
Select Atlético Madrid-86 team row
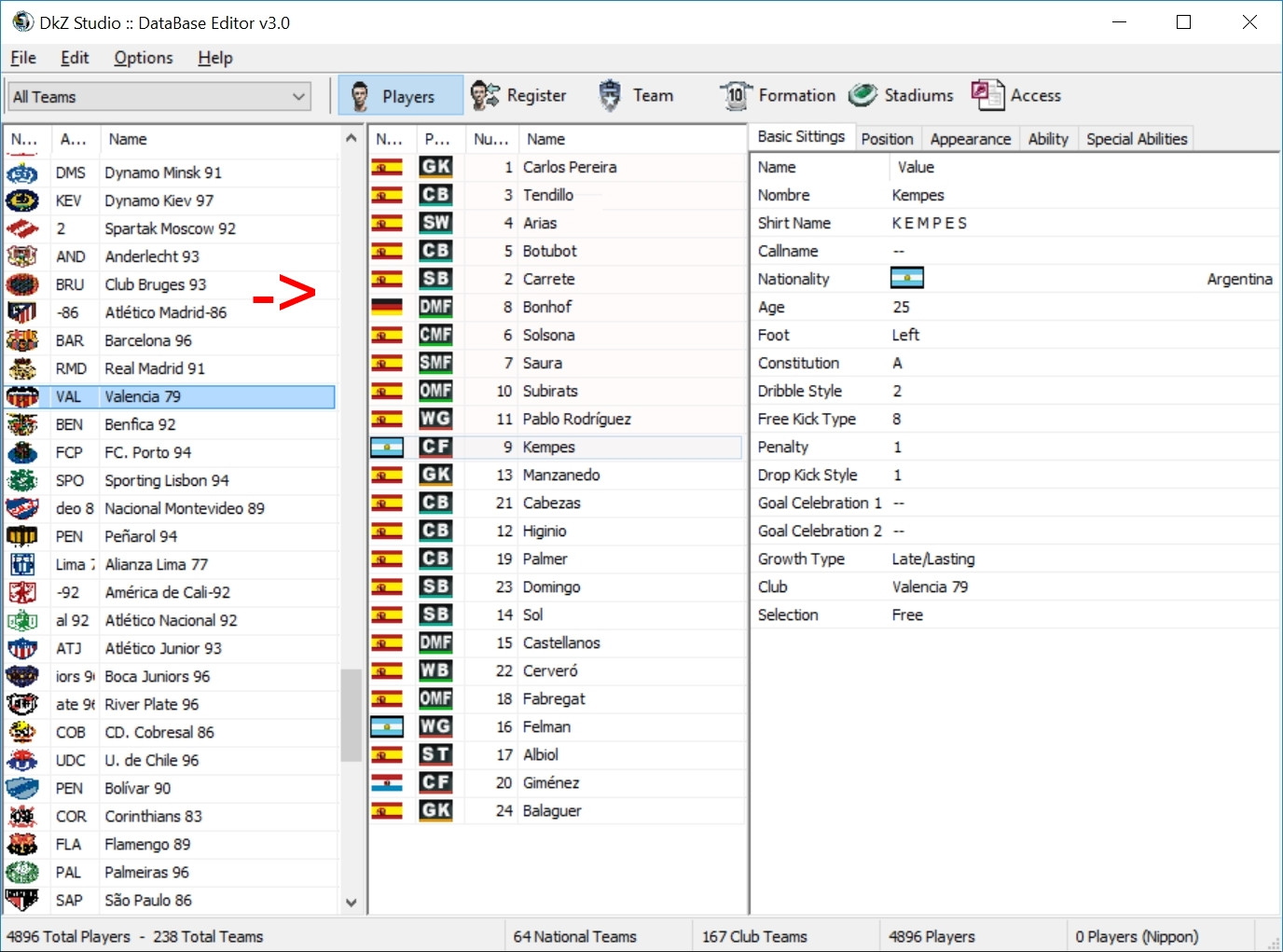pos(169,312)
